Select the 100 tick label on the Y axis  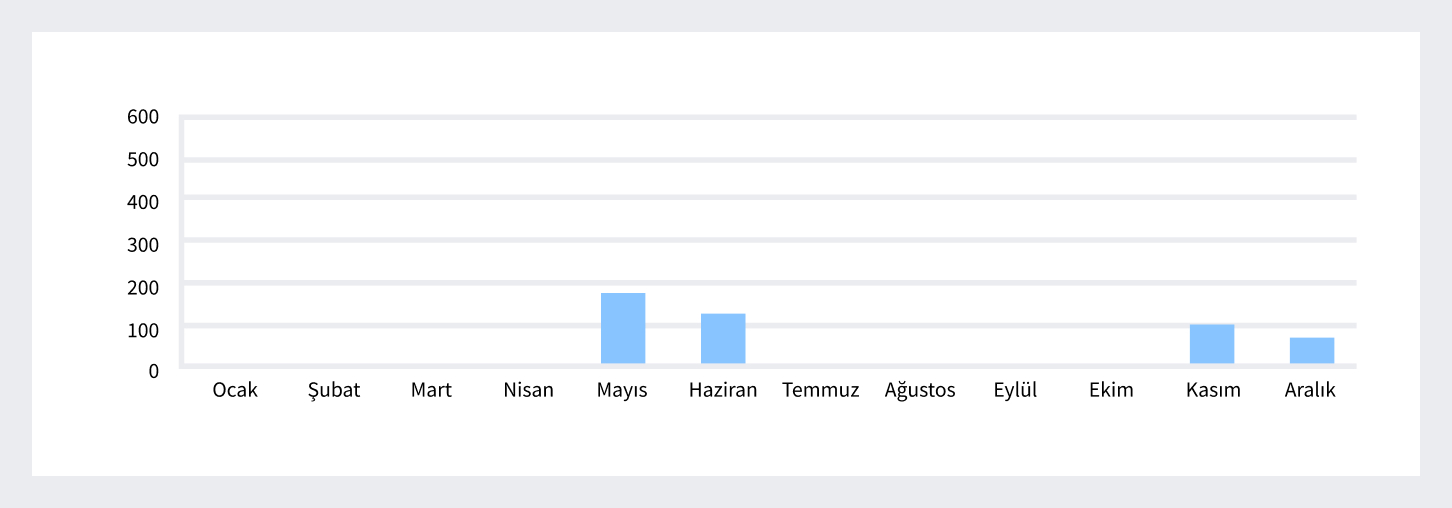click(x=143, y=328)
